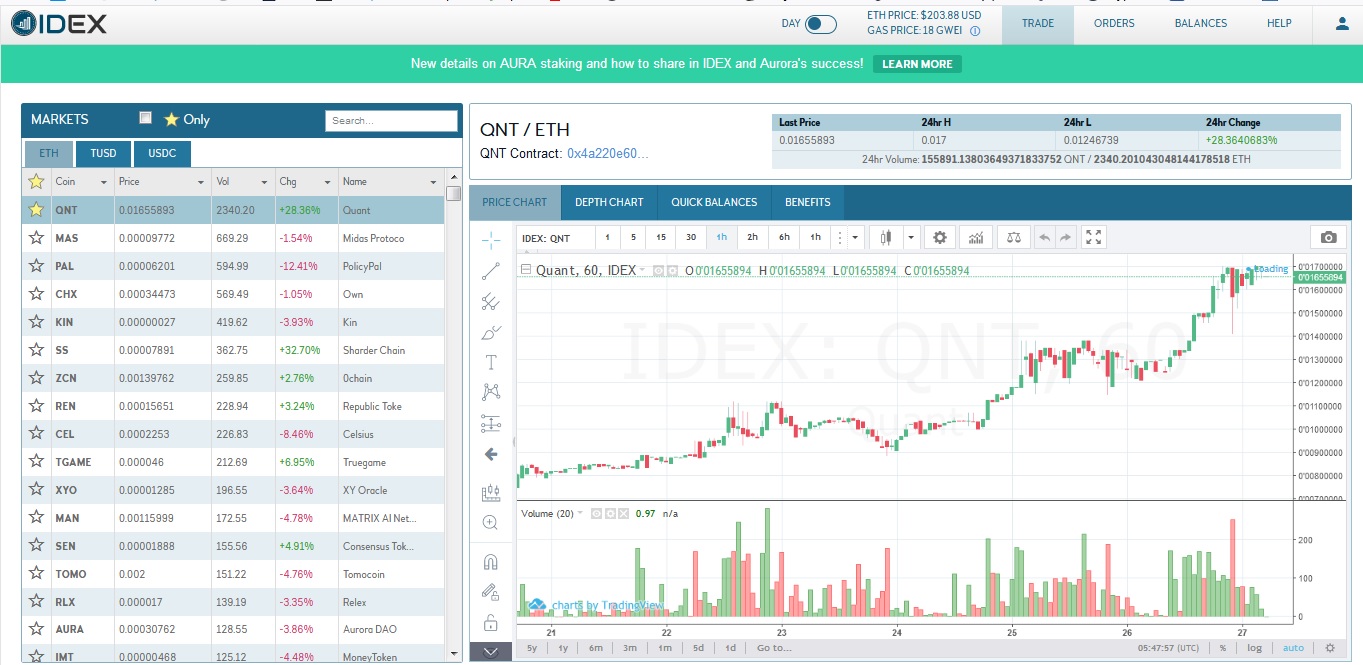The height and width of the screenshot is (665, 1363).
Task: Switch to the DEPTH CHART tab
Action: click(x=609, y=202)
